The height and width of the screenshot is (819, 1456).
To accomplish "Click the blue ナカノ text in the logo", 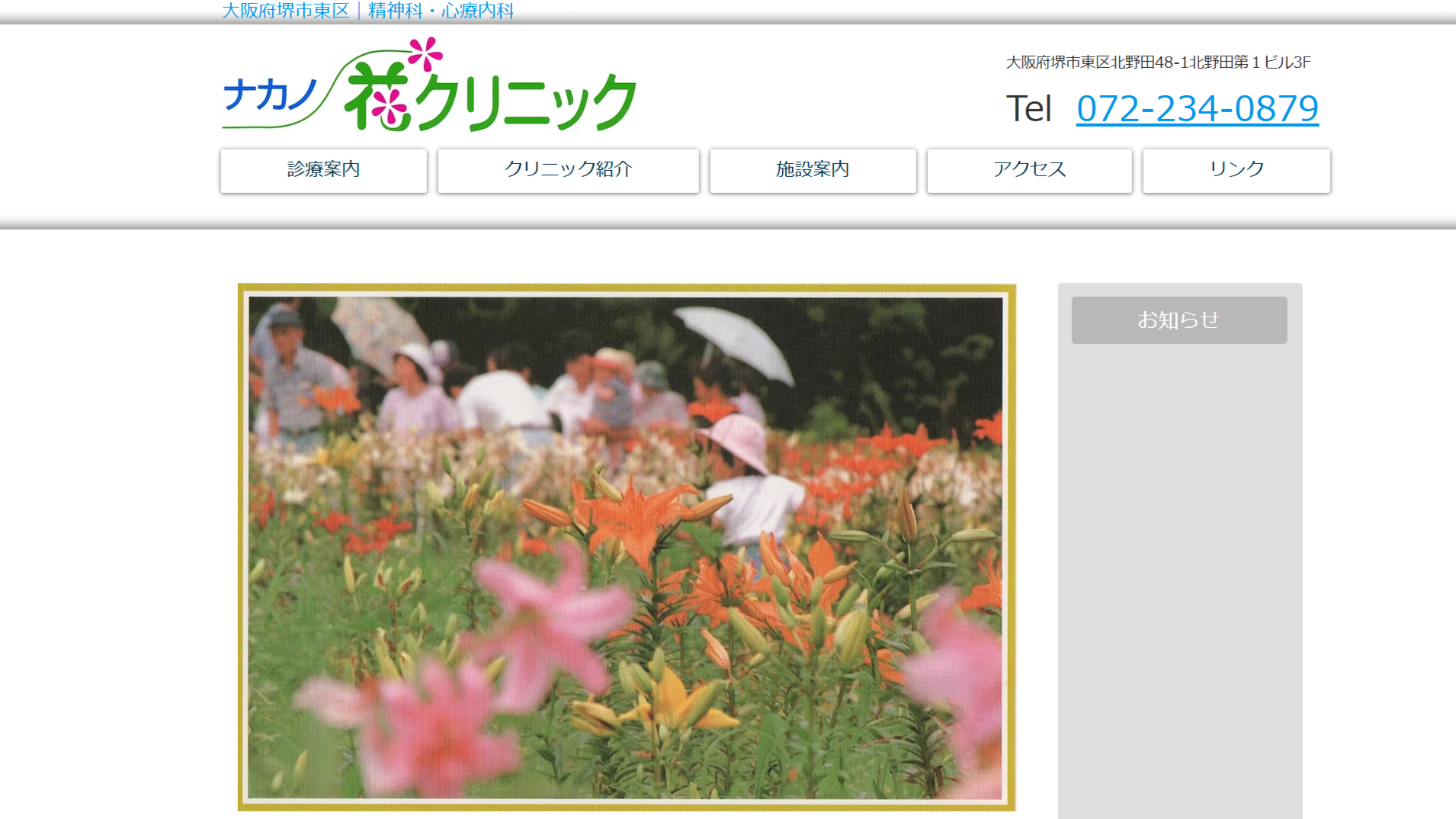I will click(x=270, y=97).
